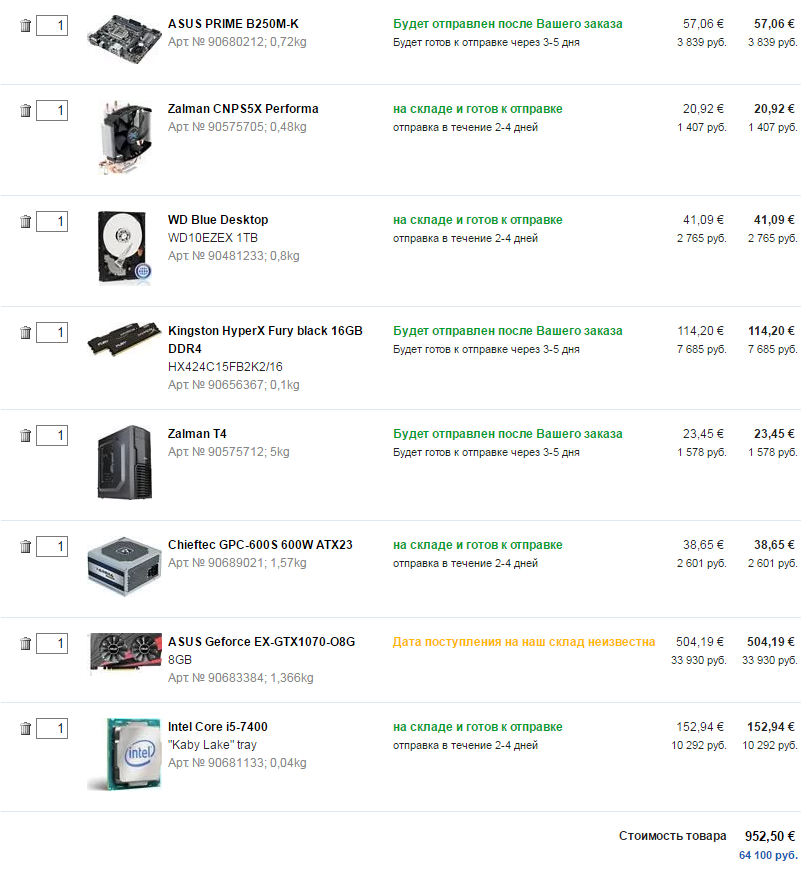Screen dimensions: 802x878
Task: Open Zalman CNPS5X Performa product page
Action: coord(243,109)
